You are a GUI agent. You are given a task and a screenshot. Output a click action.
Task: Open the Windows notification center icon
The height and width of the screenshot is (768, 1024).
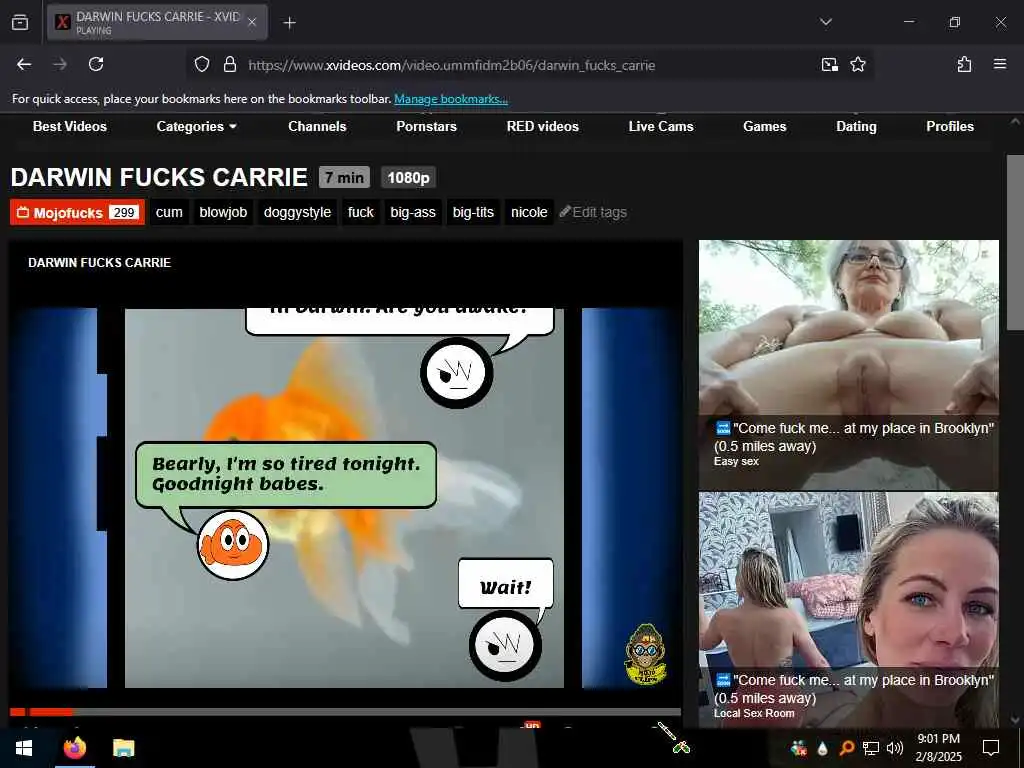(x=991, y=748)
